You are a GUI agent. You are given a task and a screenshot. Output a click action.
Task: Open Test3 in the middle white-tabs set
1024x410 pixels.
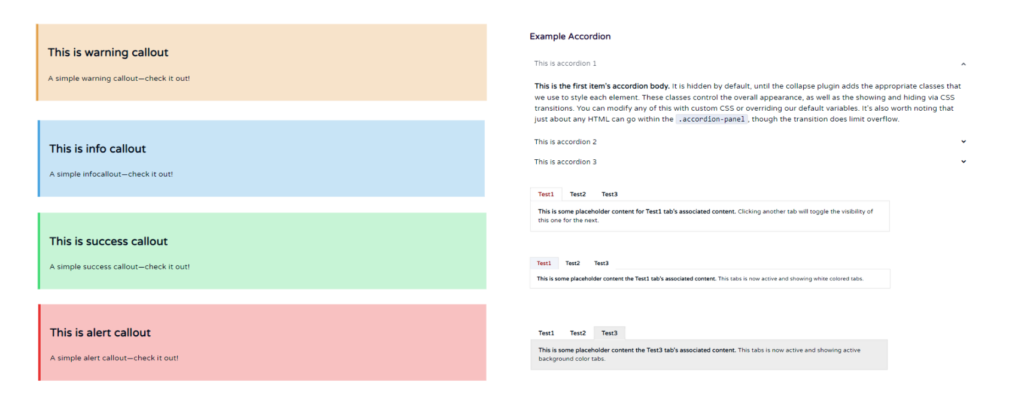pos(601,263)
